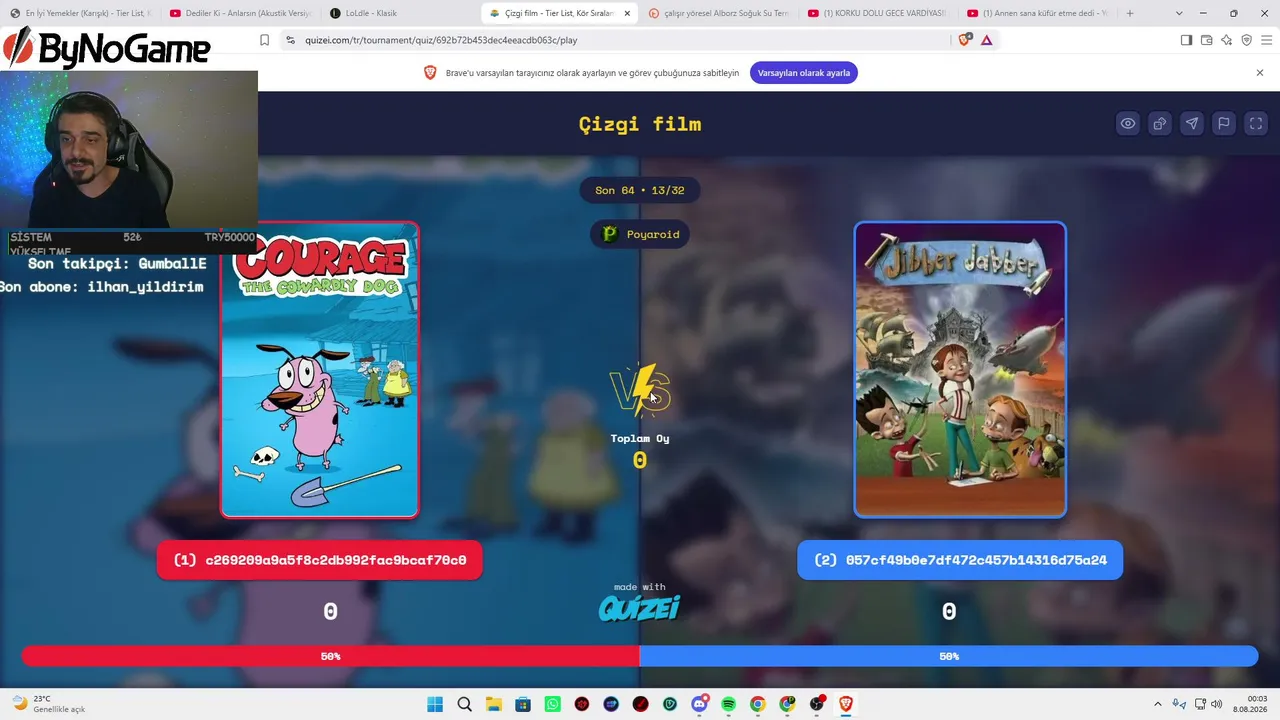Click the Brave browser taskbar icon
1280x720 pixels.
[847, 704]
